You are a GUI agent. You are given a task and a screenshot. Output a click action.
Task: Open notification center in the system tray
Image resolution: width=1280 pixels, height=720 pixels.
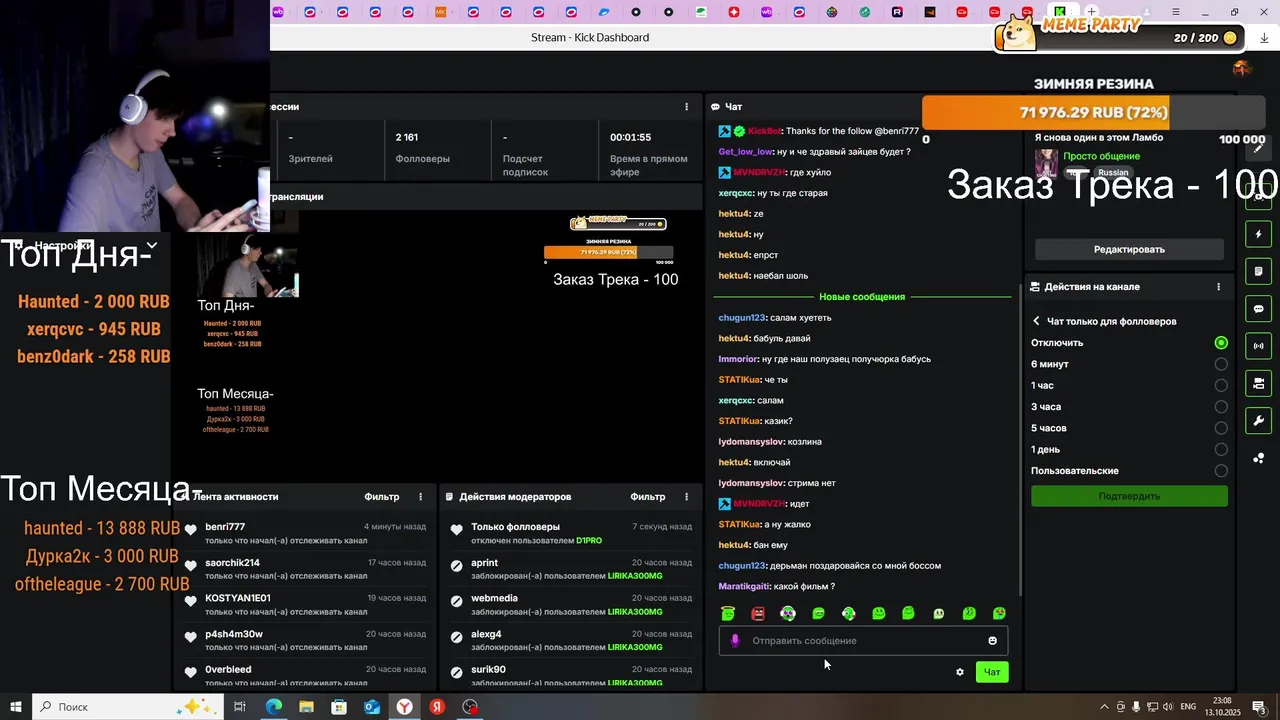[1259, 707]
